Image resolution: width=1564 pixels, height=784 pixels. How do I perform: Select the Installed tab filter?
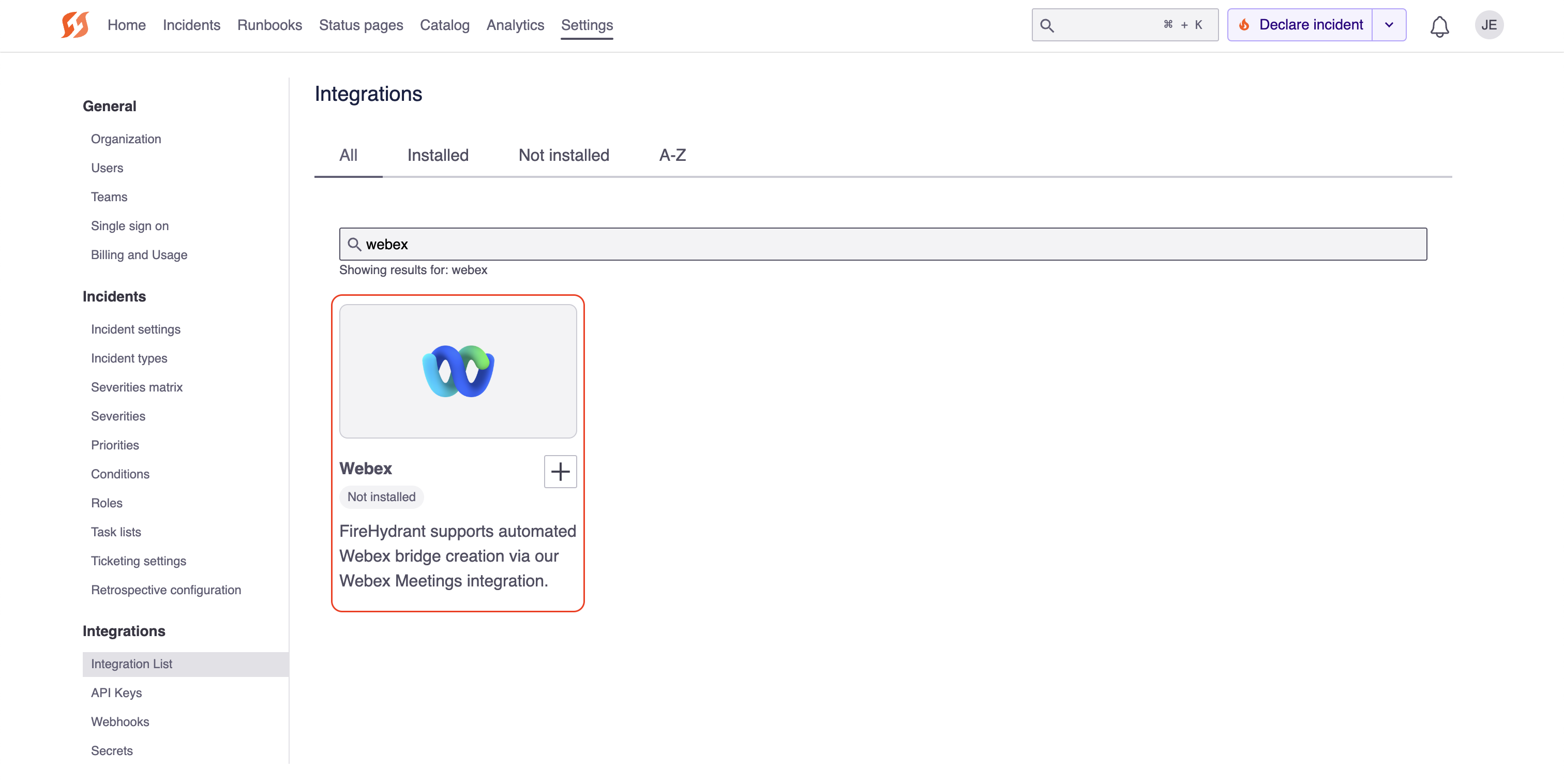[438, 155]
